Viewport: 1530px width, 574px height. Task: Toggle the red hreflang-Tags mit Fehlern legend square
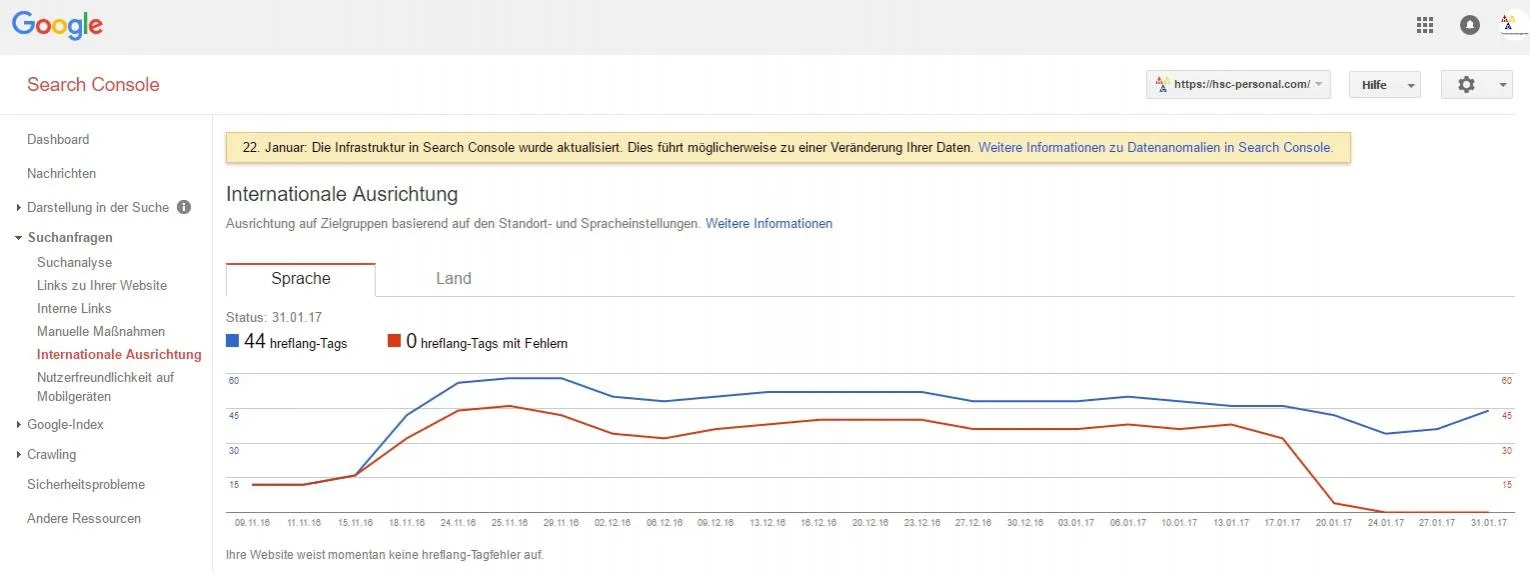click(x=395, y=341)
